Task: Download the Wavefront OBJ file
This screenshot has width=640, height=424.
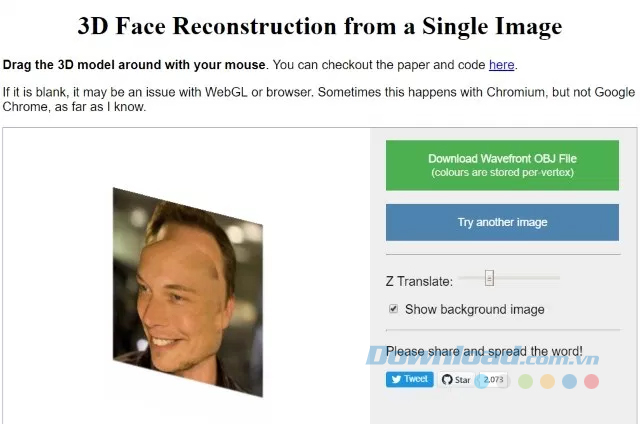Action: 502,165
